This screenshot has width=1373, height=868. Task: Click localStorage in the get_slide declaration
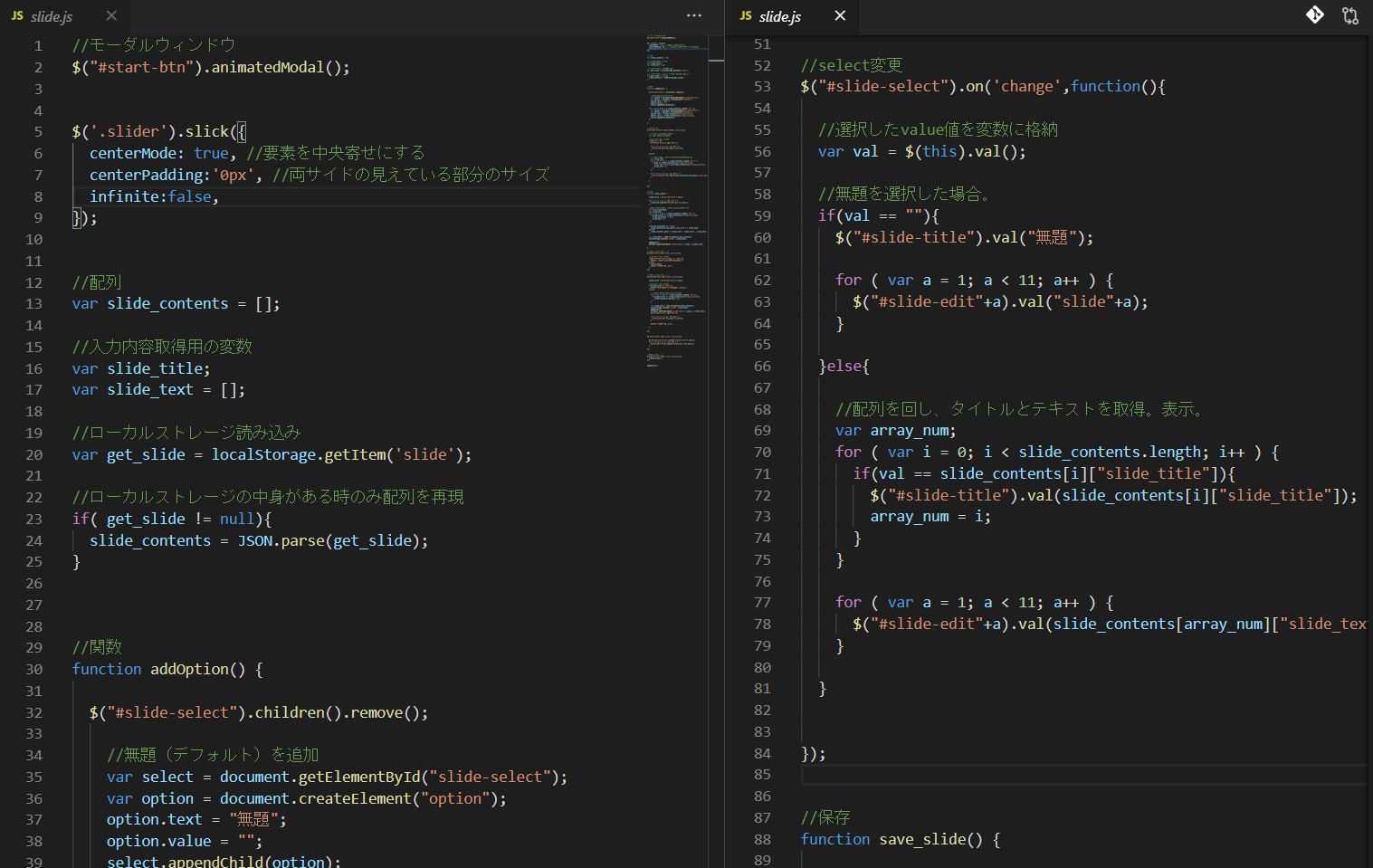coord(263,454)
